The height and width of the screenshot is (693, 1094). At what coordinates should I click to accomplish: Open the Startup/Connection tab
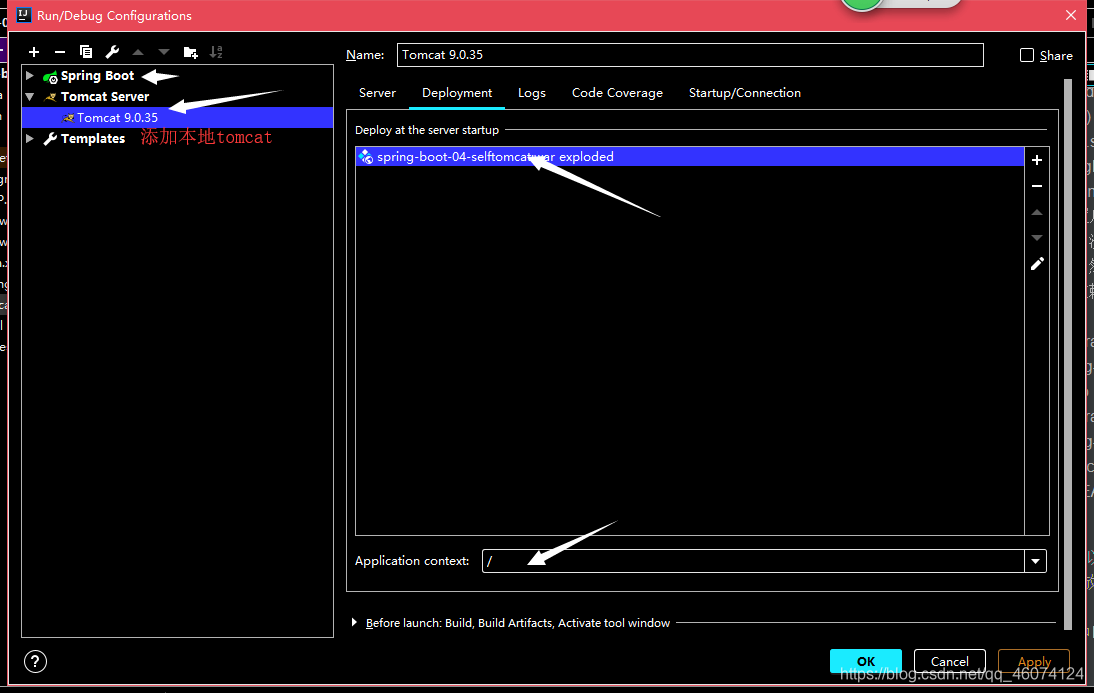pos(744,93)
